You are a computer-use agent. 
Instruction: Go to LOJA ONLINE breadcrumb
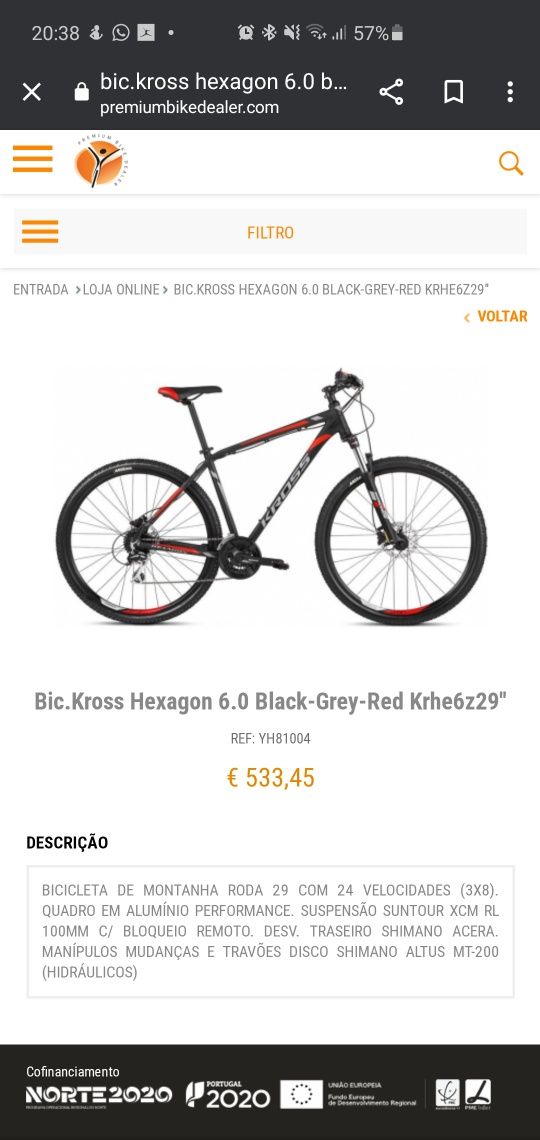[x=121, y=289]
